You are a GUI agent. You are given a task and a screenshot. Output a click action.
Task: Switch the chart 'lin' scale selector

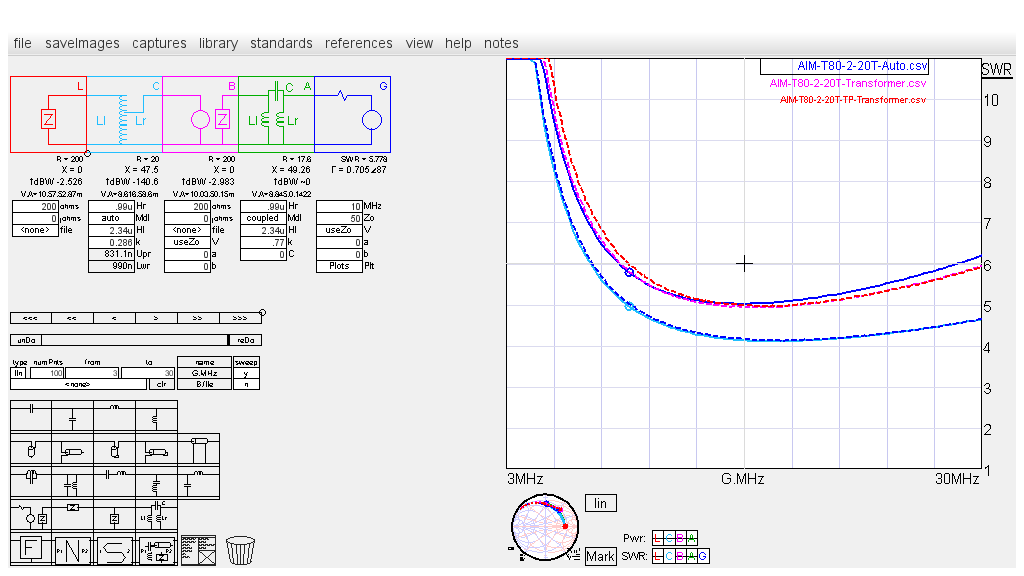(601, 504)
